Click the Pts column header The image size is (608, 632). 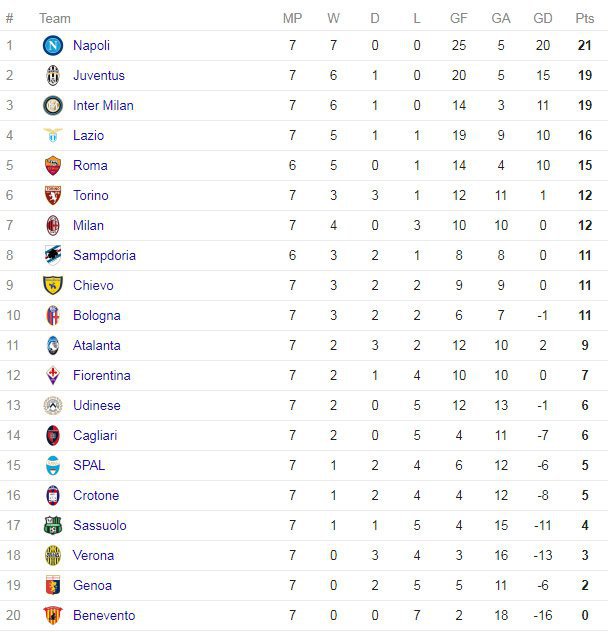(x=585, y=18)
